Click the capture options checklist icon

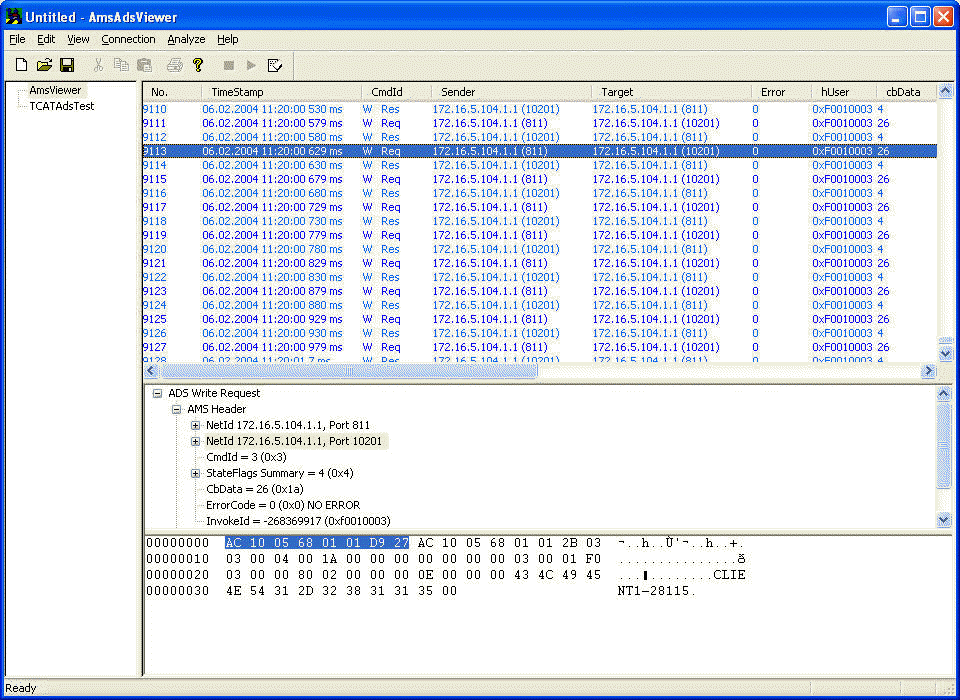274,65
